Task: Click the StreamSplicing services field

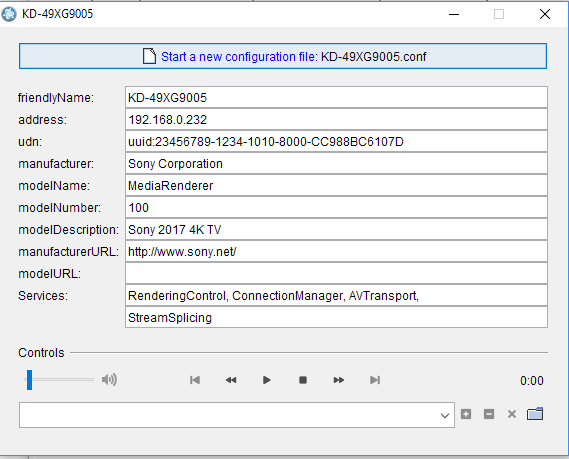Action: click(x=336, y=317)
